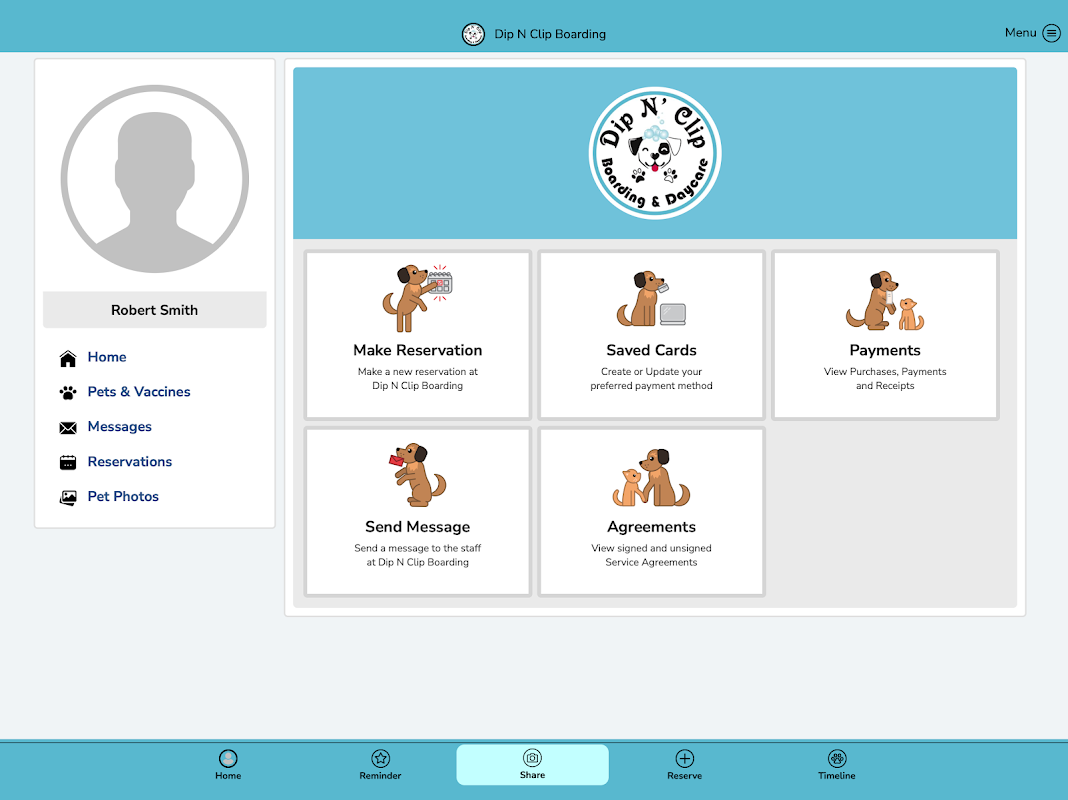Select the Home tab label in bottom bar

(228, 775)
